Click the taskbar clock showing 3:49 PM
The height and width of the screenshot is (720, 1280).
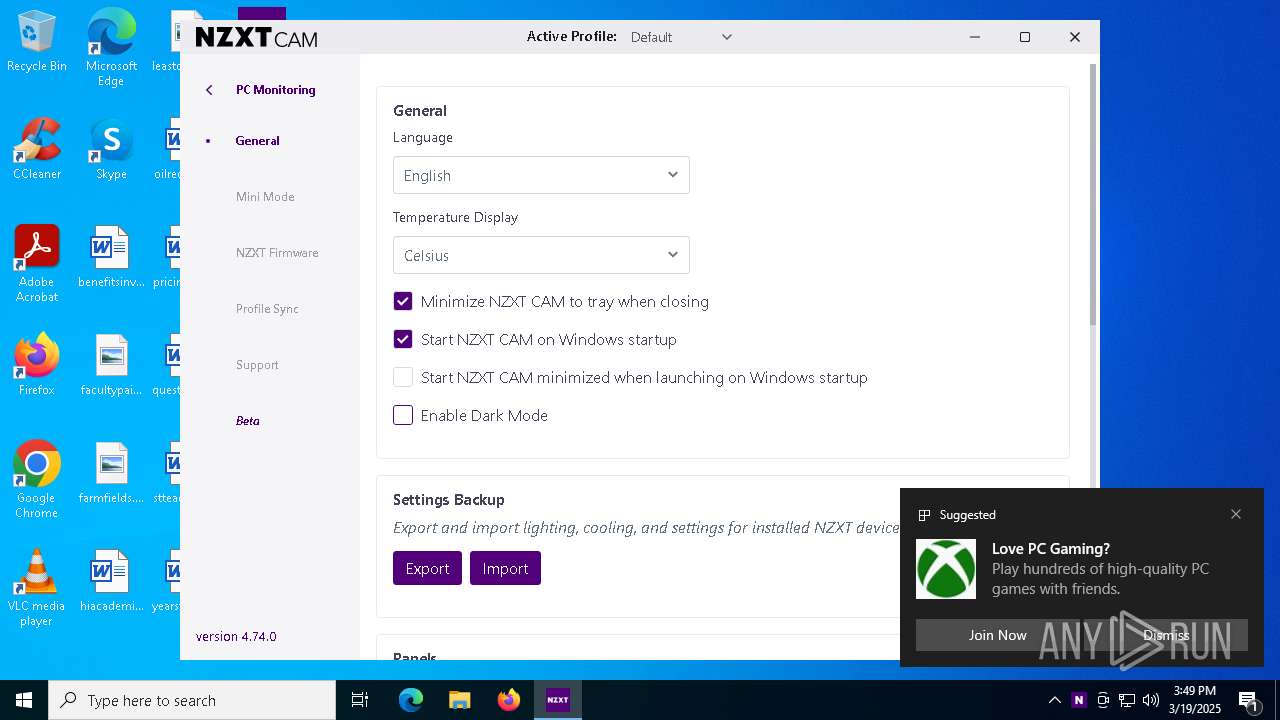click(1195, 700)
